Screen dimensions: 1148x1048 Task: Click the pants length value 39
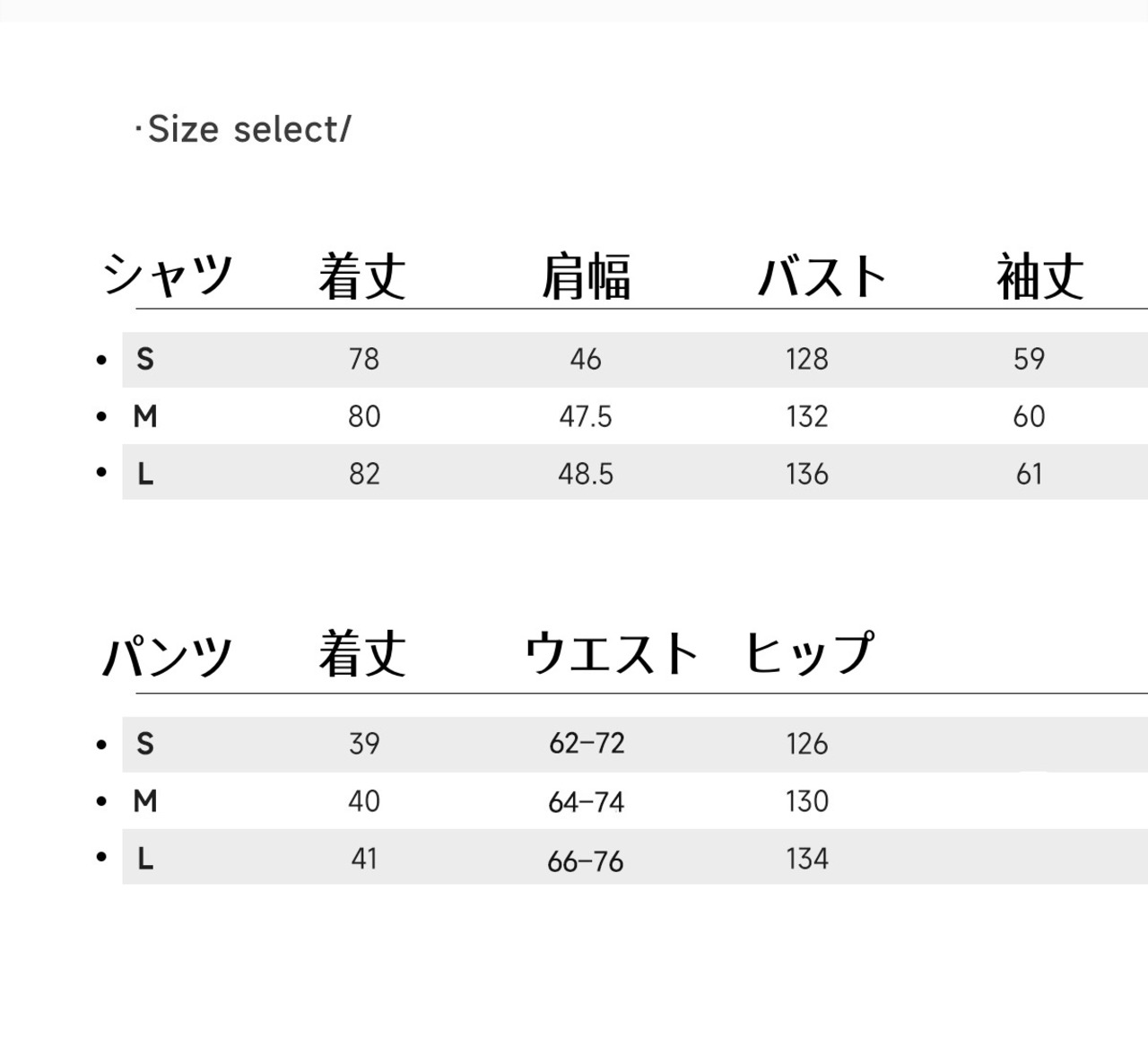tap(364, 744)
